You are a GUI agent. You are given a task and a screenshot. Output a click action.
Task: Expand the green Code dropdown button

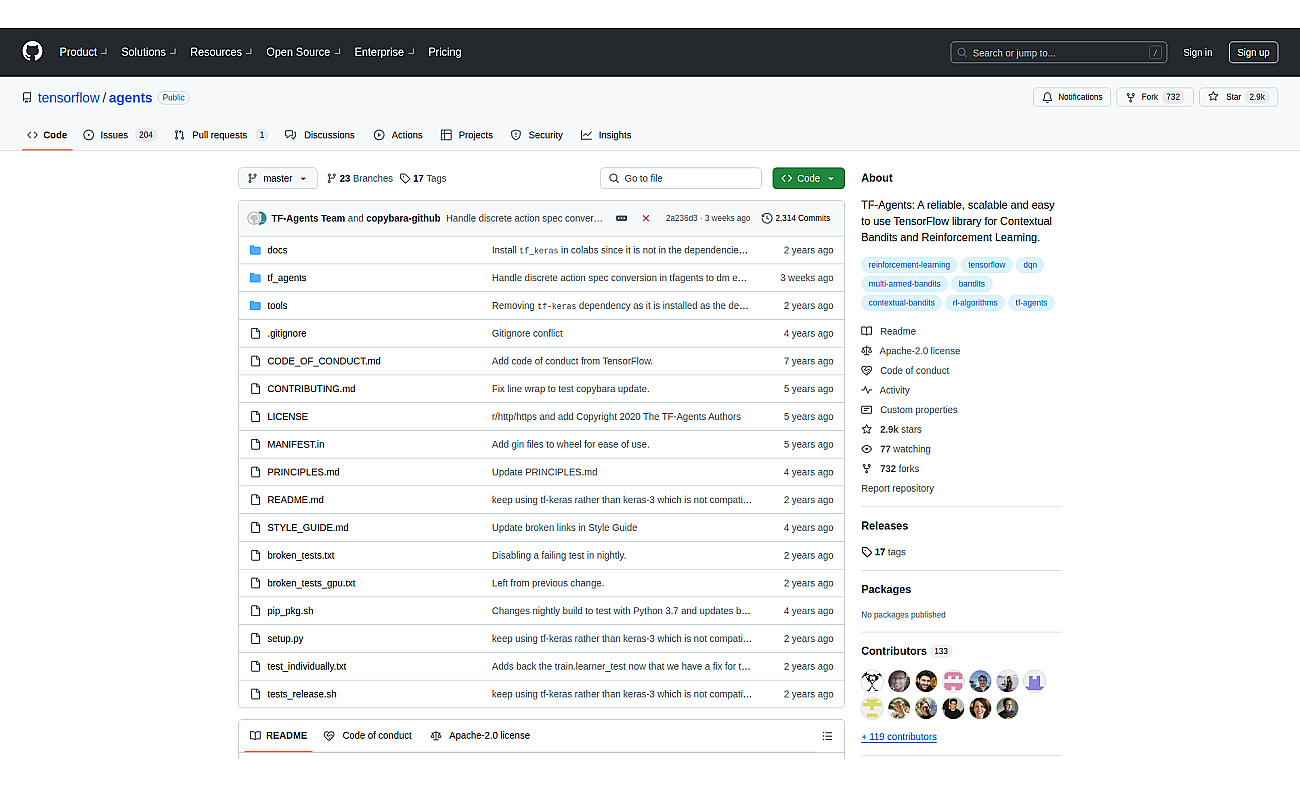pos(808,178)
